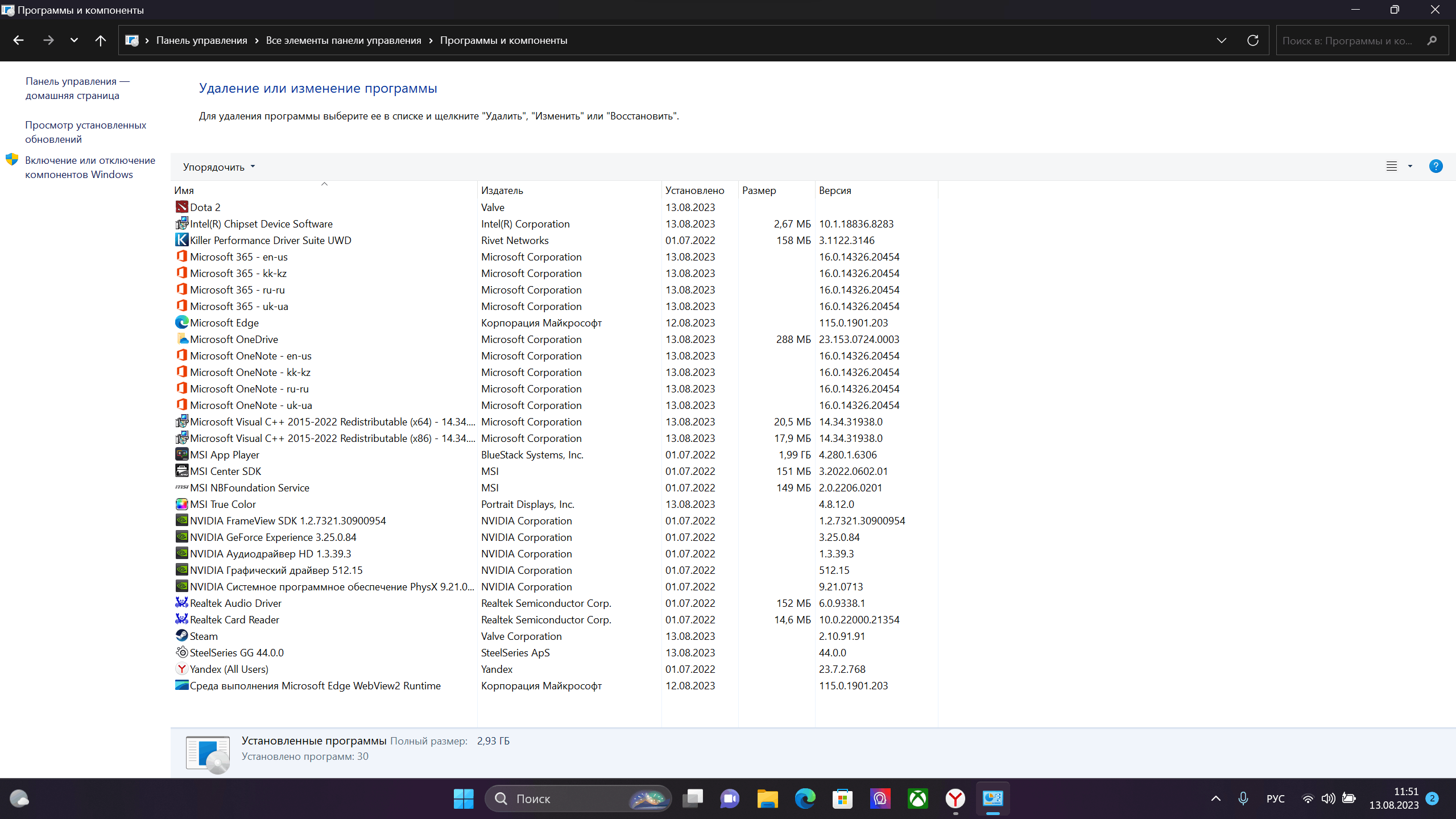Select NVIDIA Графический драйвер 512.15
The height and width of the screenshot is (819, 1456).
tap(554, 570)
